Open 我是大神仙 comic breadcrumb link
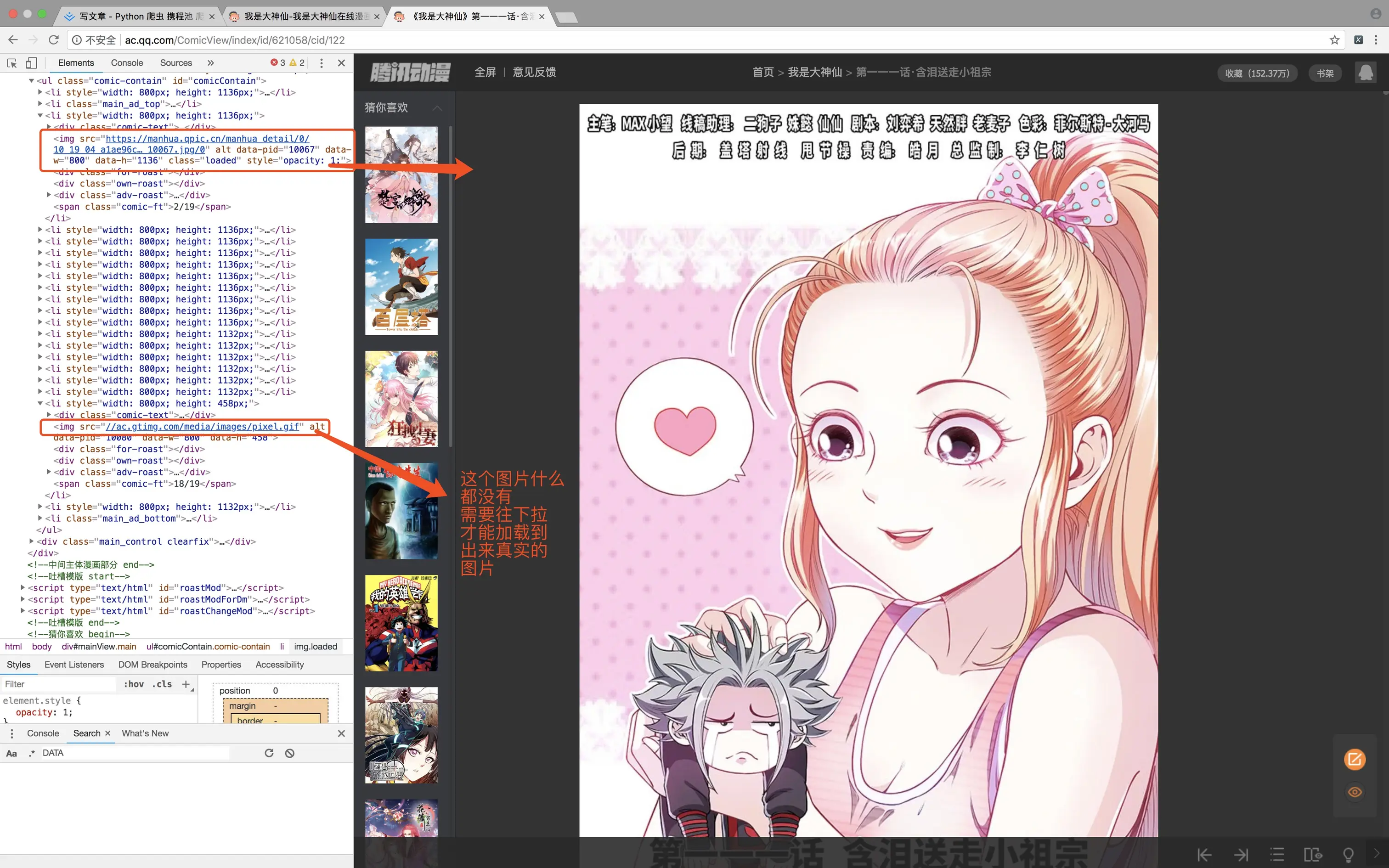Image resolution: width=1389 pixels, height=868 pixels. click(814, 73)
